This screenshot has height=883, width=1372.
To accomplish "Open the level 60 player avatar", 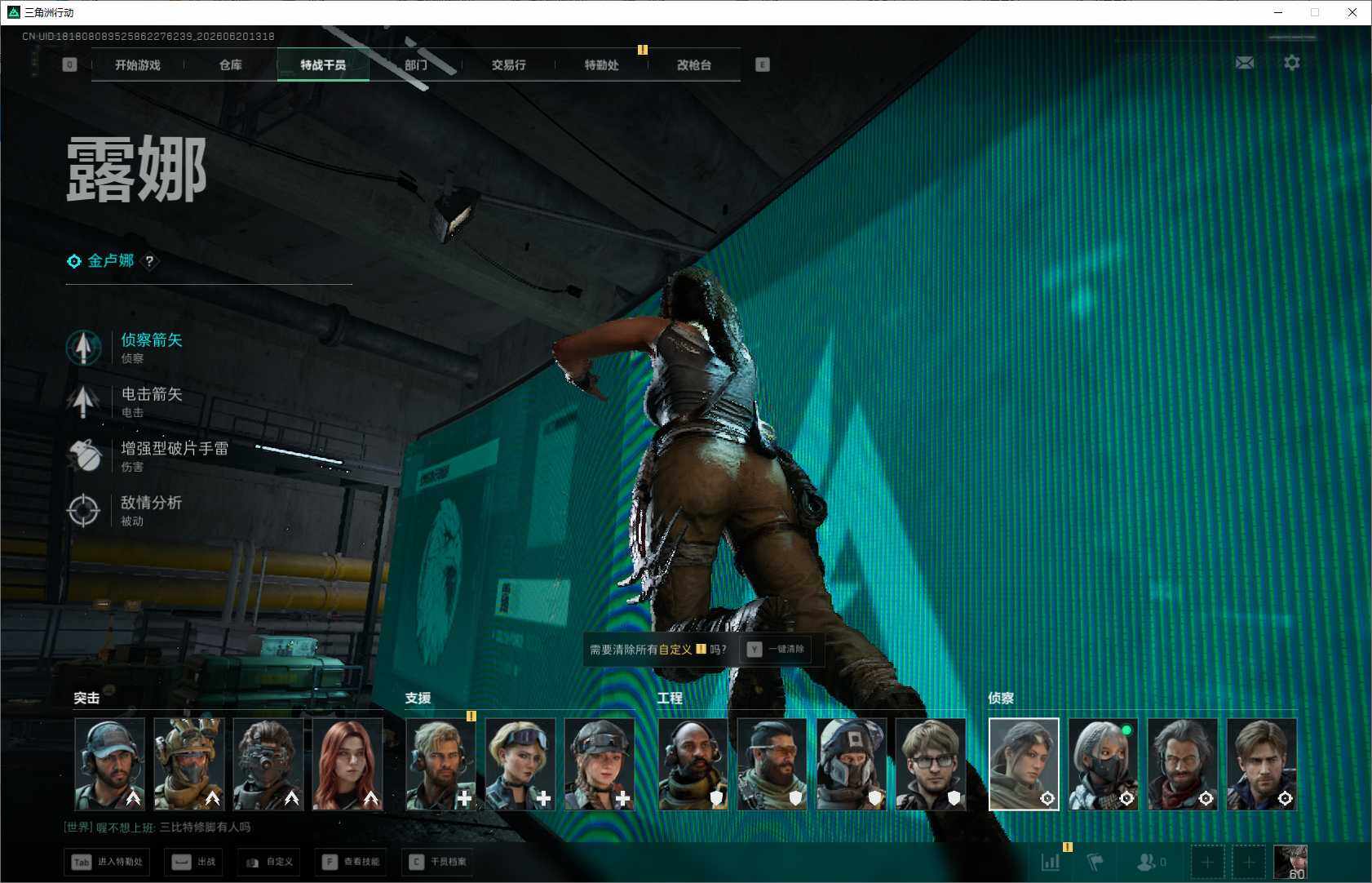I will pyautogui.click(x=1290, y=862).
